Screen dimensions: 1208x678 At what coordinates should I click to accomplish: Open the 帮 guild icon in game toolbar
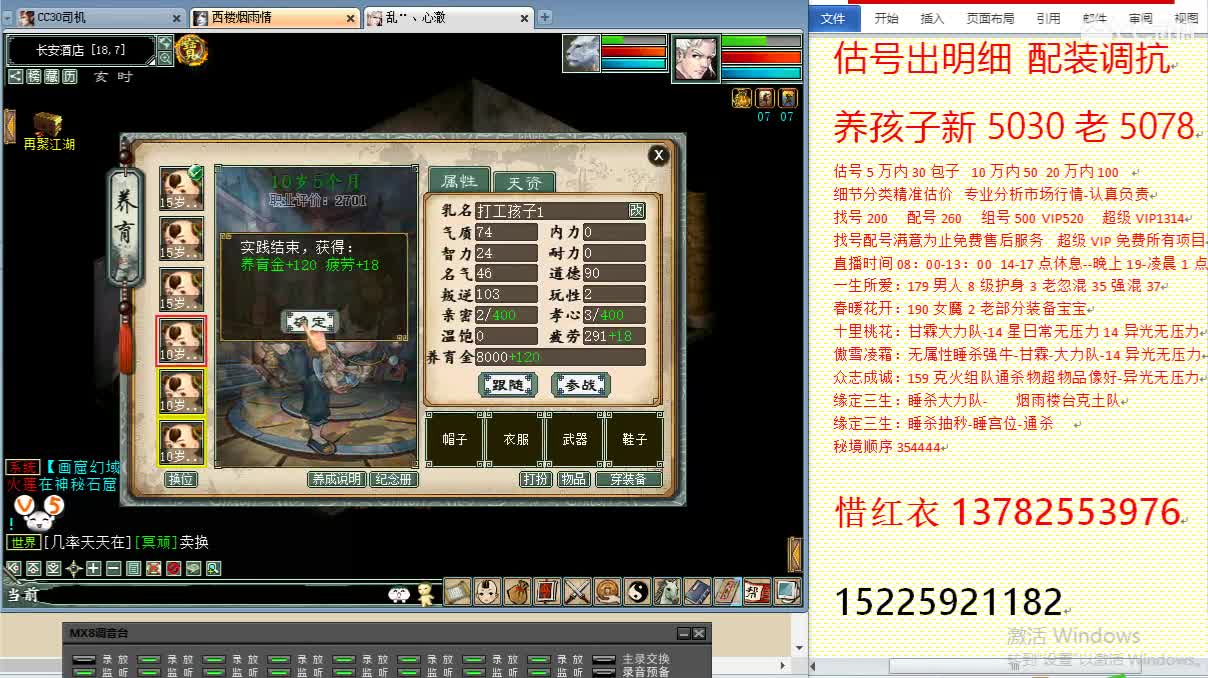[757, 592]
